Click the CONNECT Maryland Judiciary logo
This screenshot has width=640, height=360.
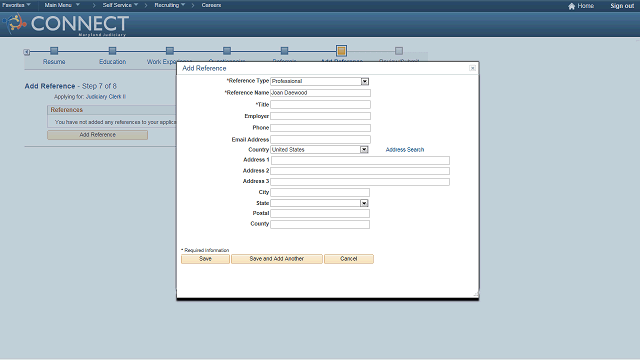66,24
